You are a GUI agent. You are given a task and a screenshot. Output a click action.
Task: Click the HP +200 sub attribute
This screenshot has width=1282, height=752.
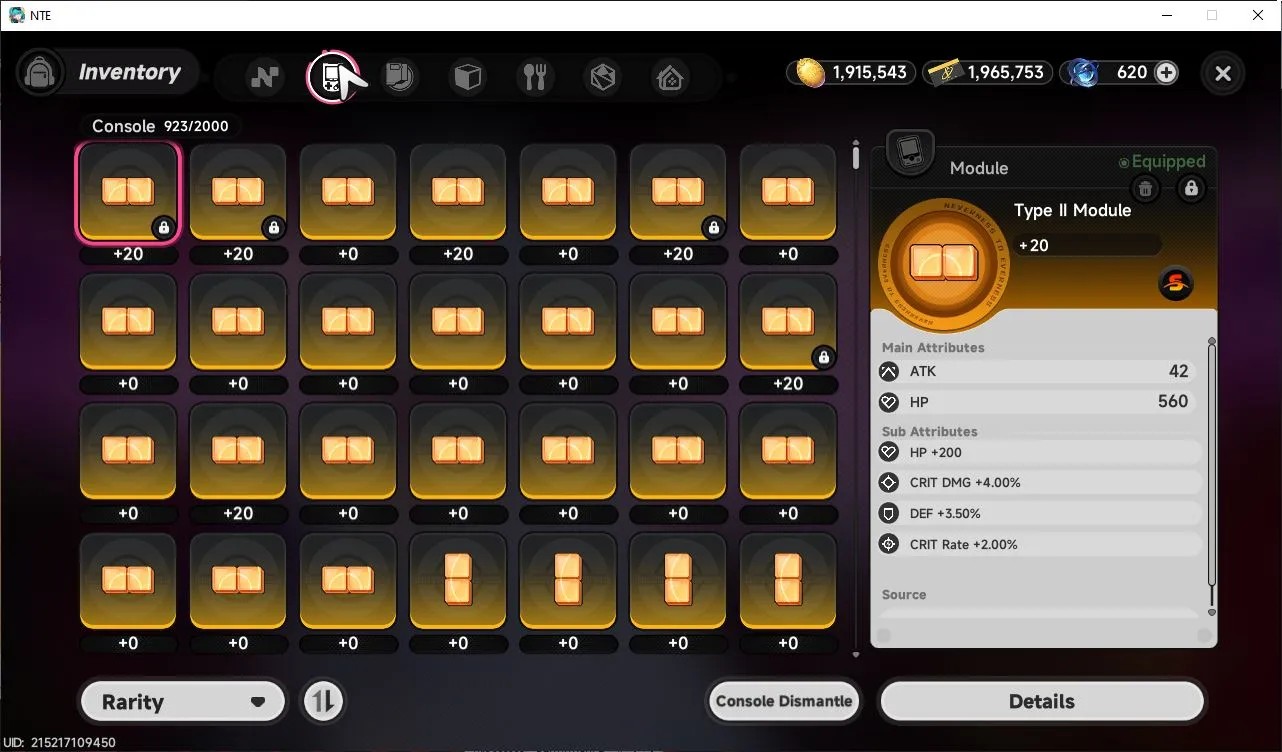(x=1038, y=452)
